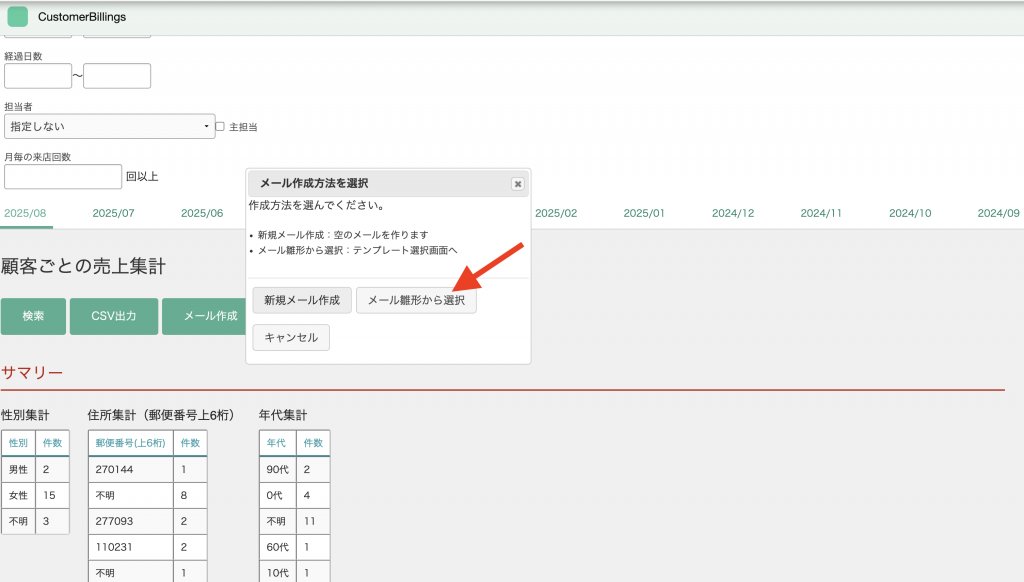Focus the 経過日数 end value field
Image resolution: width=1024 pixels, height=582 pixels.
(117, 76)
